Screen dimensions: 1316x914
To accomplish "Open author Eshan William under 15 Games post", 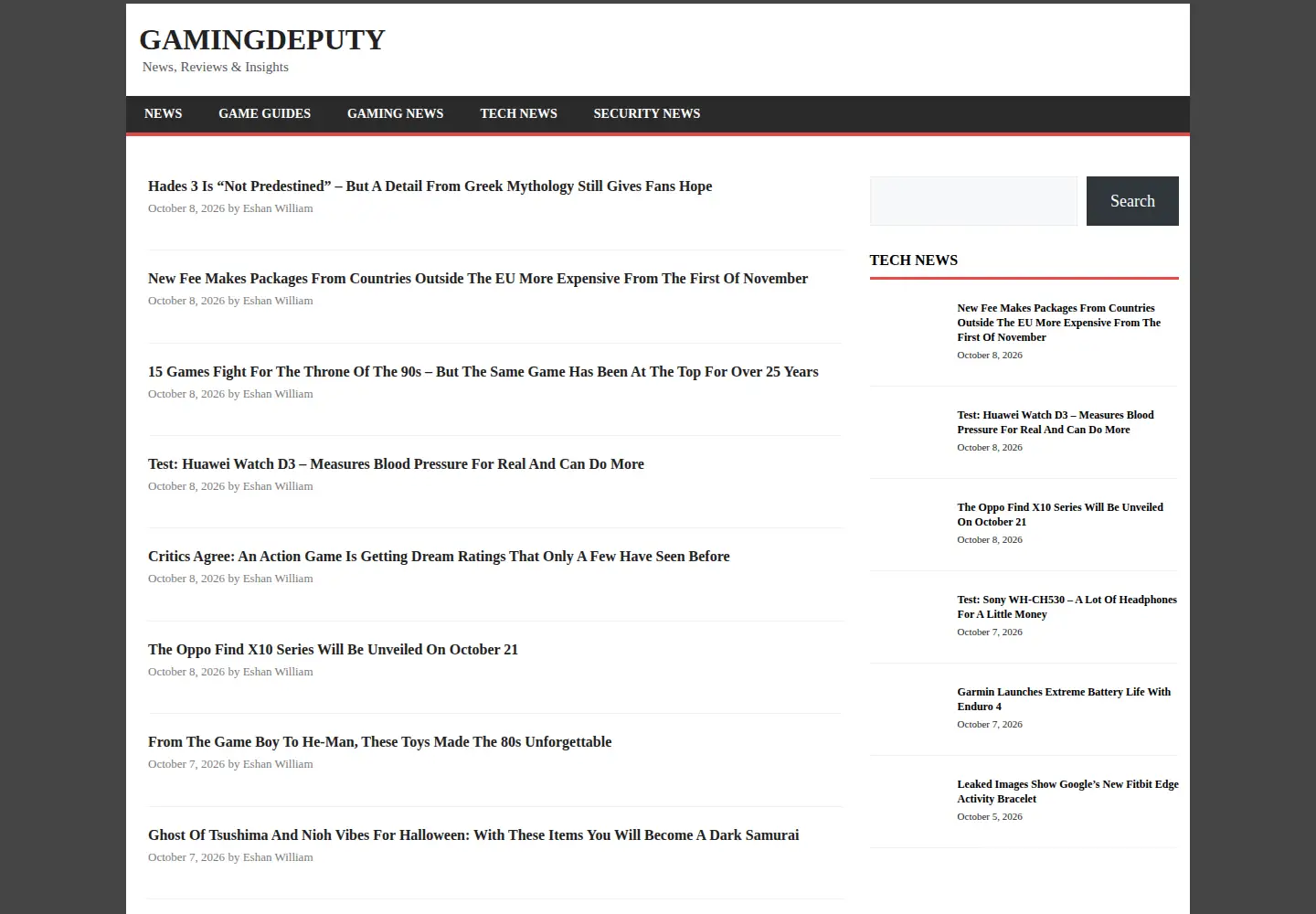I will pyautogui.click(x=278, y=394).
